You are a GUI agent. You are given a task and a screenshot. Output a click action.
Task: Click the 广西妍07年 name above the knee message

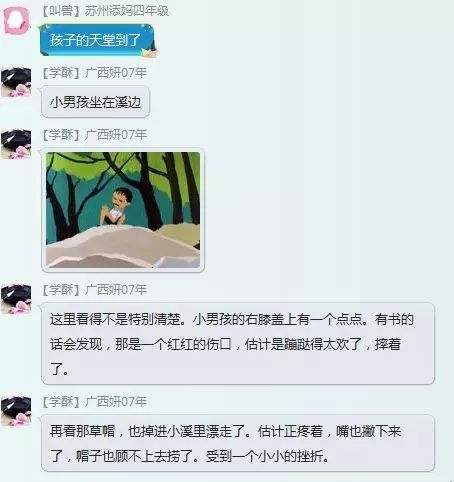(x=116, y=289)
